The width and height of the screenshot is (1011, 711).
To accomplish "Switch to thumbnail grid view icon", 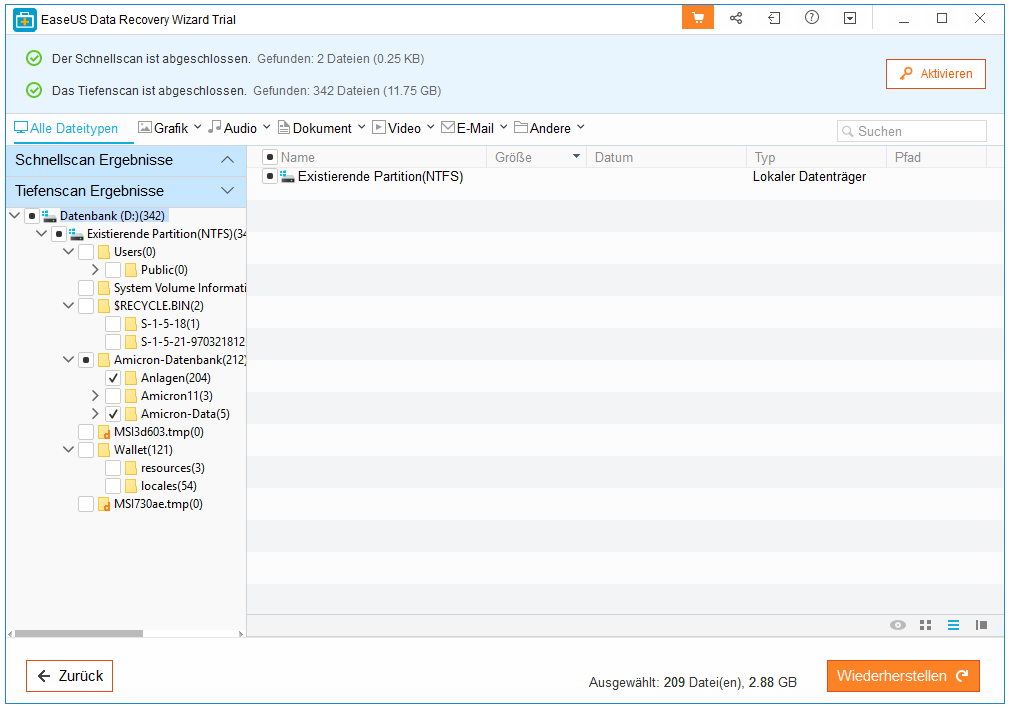I will [925, 625].
